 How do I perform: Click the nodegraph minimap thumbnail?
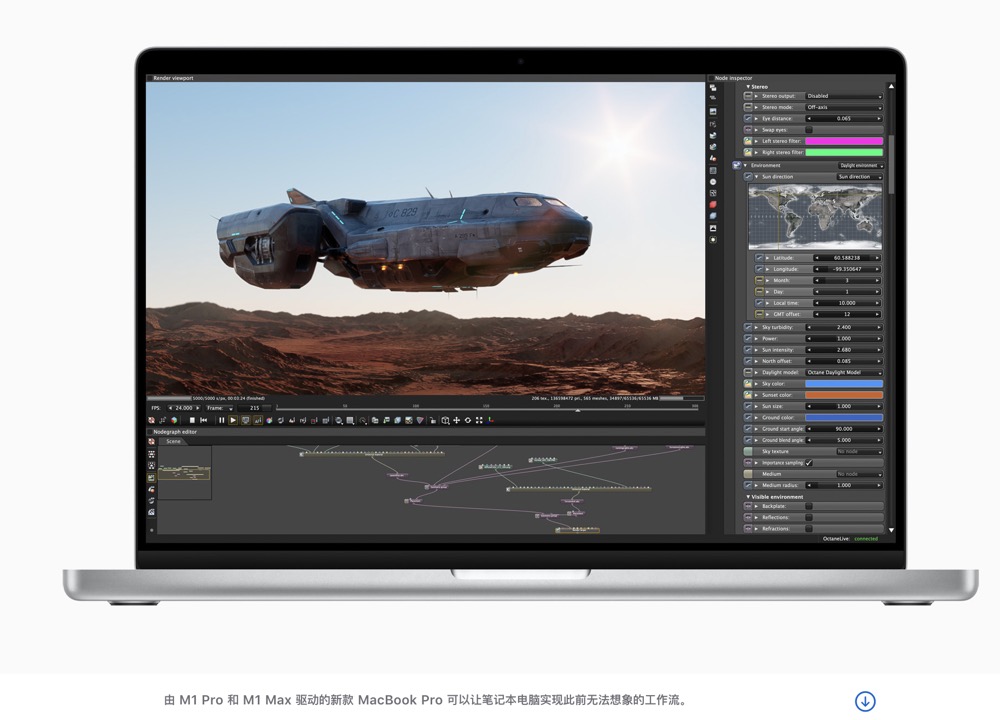(x=185, y=472)
